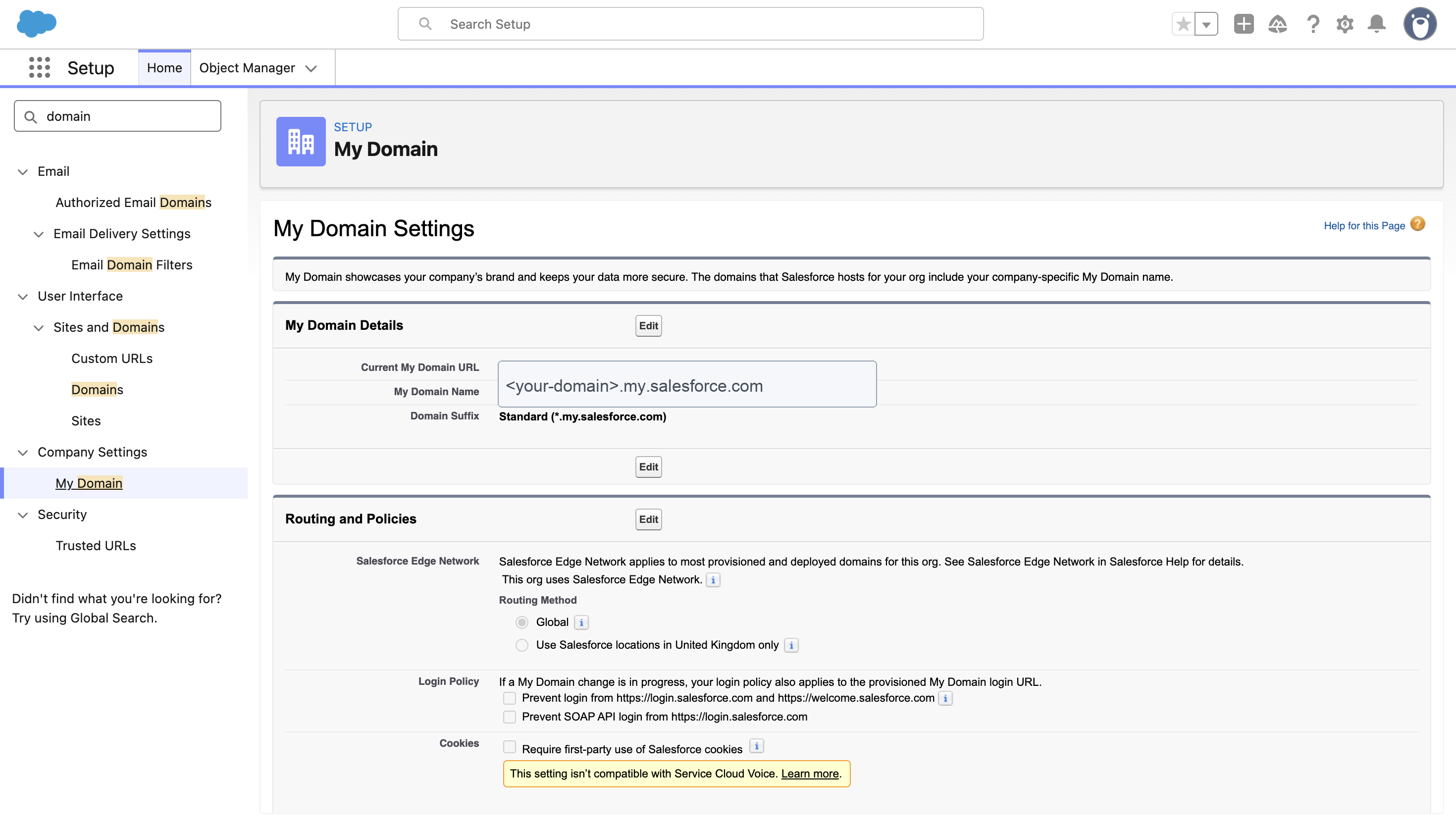The height and width of the screenshot is (826, 1456).
Task: Select My Domain in the sidebar
Action: pyautogui.click(x=89, y=483)
